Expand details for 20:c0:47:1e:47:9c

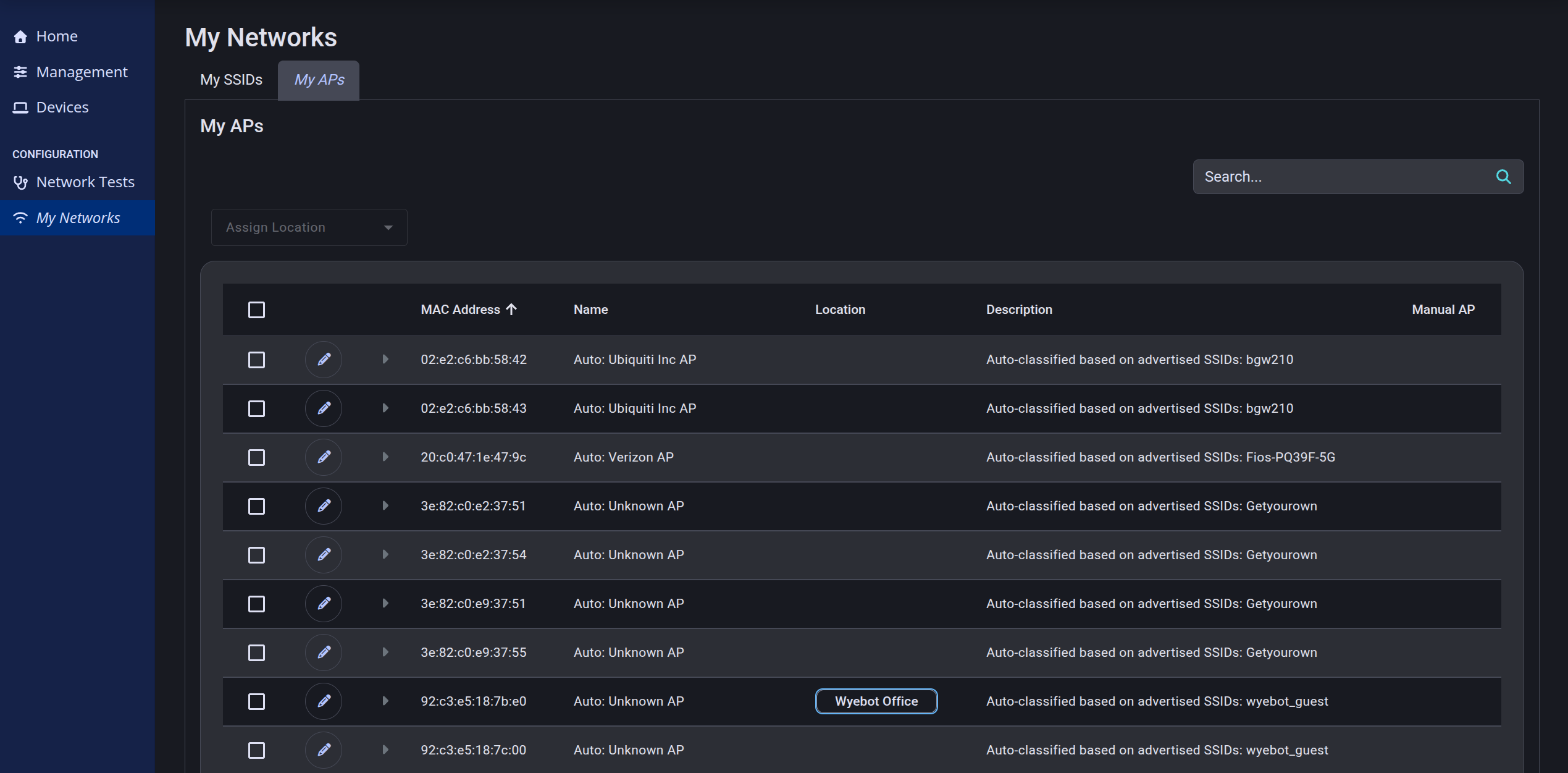pos(385,457)
